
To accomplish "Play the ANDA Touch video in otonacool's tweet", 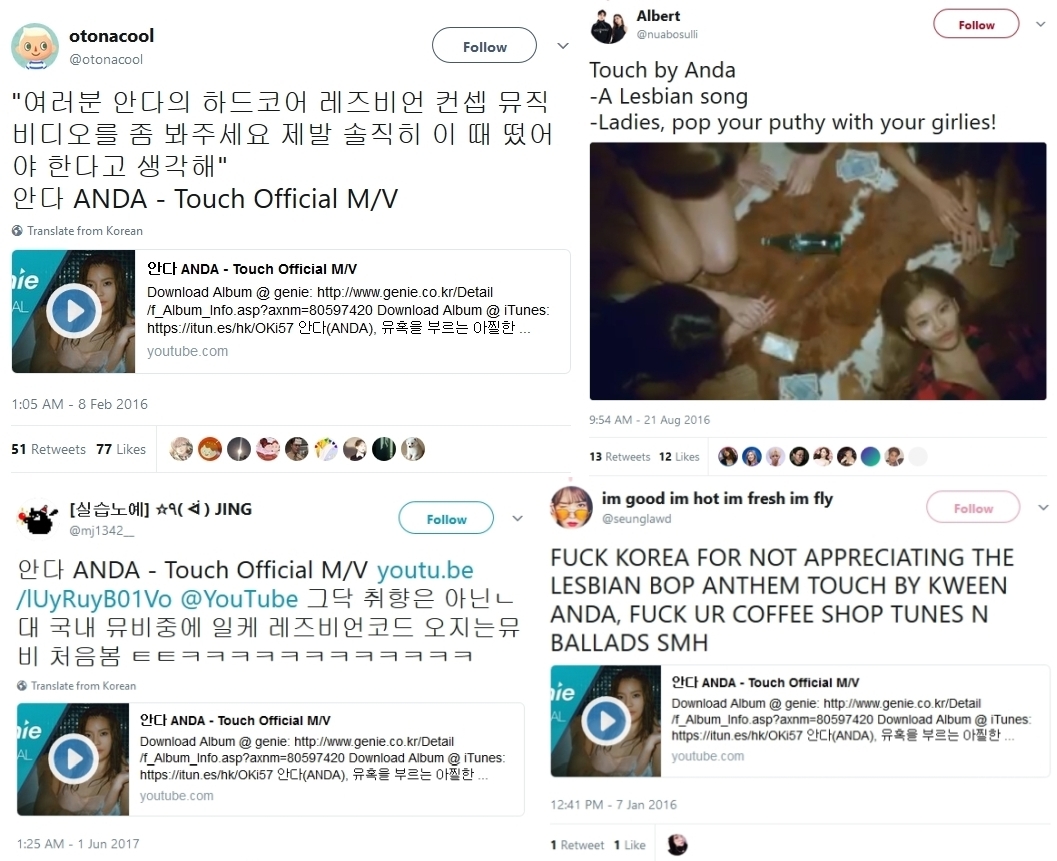I will (73, 311).
